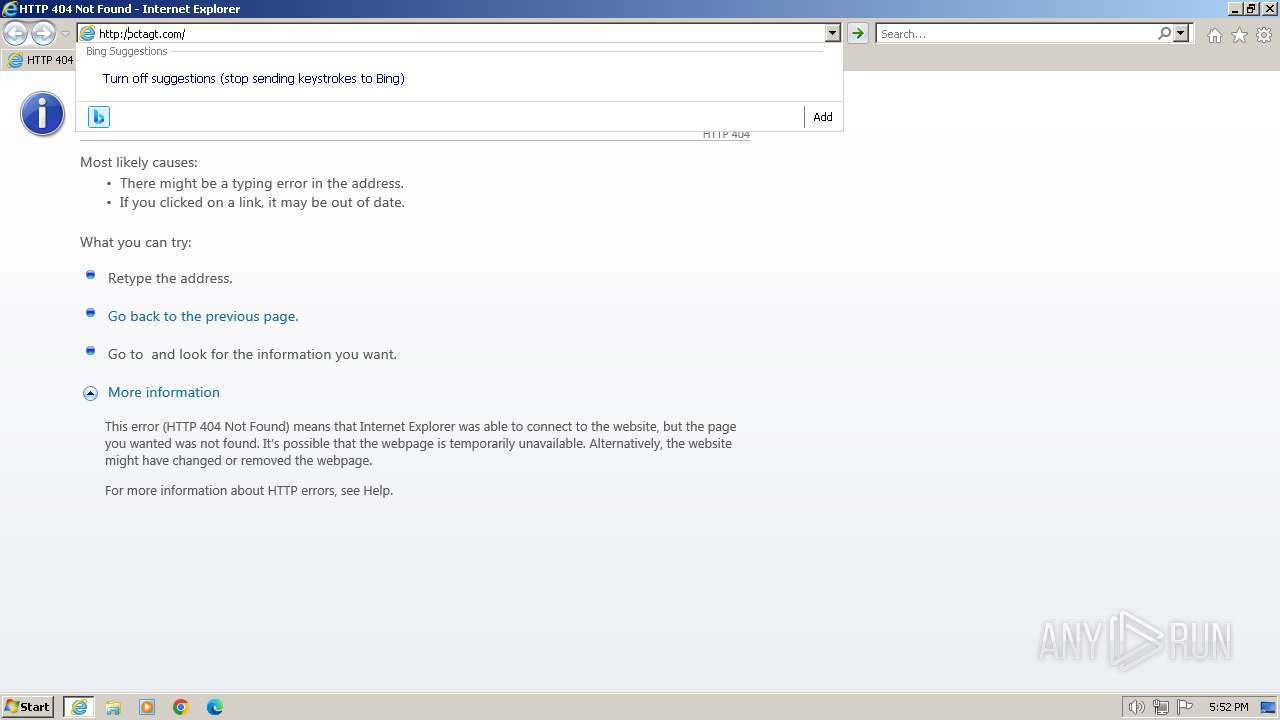Restore down the Internet Explorer window

tap(1252, 9)
